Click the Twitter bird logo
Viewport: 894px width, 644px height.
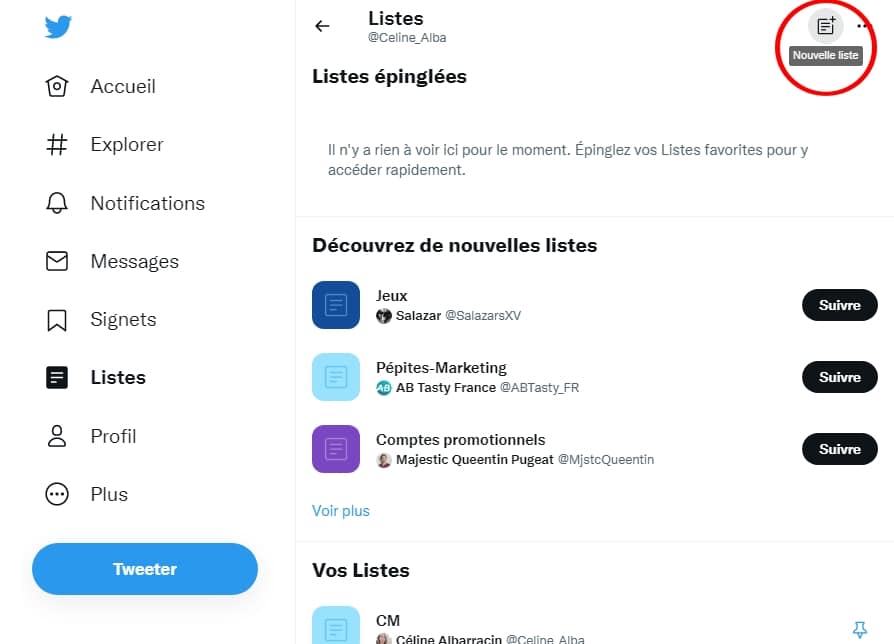pos(58,27)
